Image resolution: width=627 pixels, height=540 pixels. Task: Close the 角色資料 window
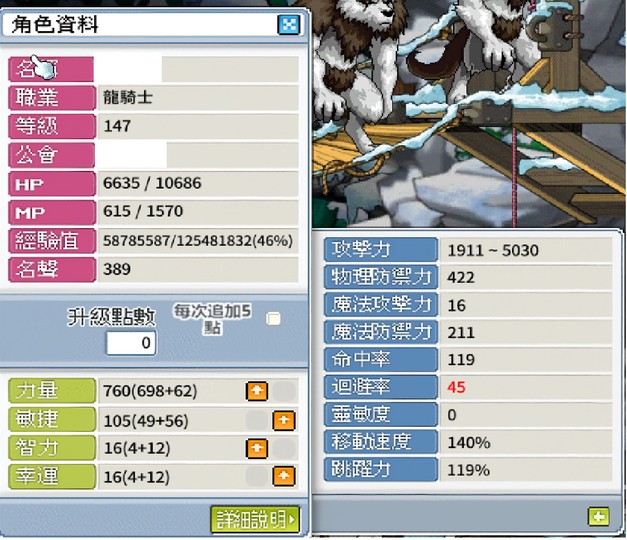pos(288,25)
